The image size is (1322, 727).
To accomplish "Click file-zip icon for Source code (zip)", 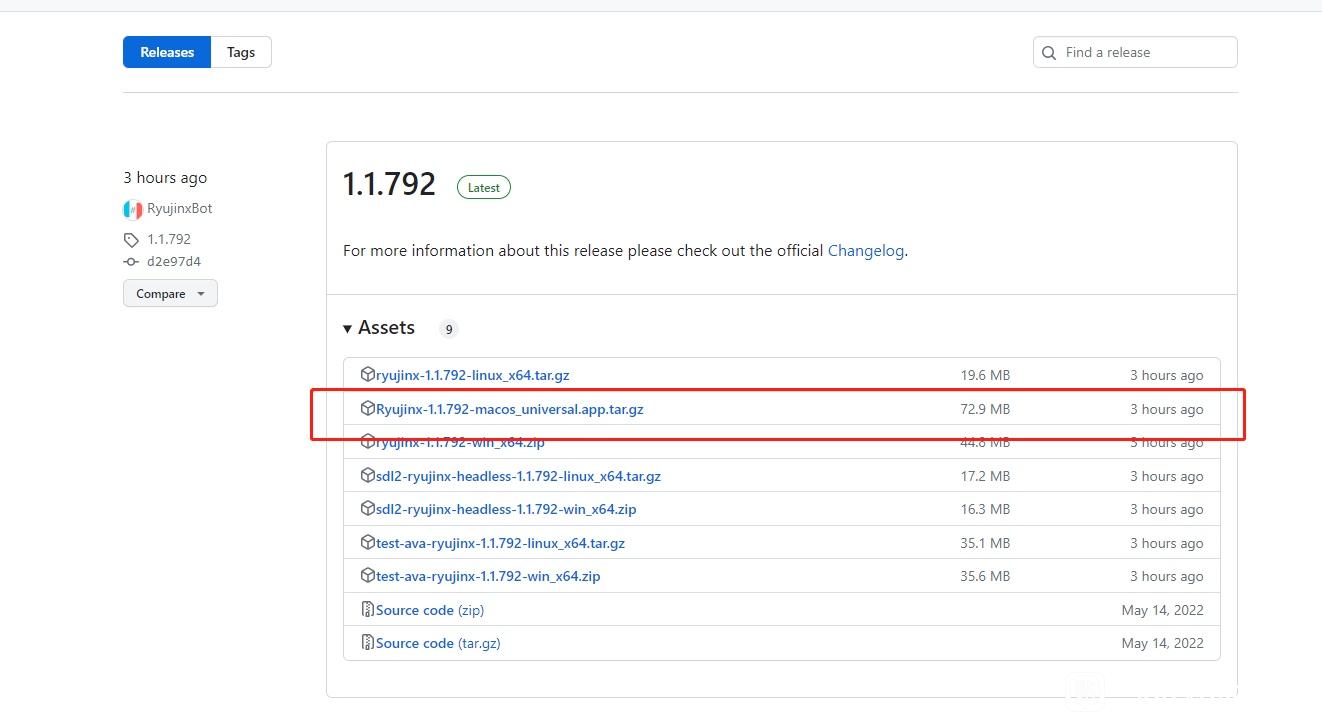I will pos(368,610).
